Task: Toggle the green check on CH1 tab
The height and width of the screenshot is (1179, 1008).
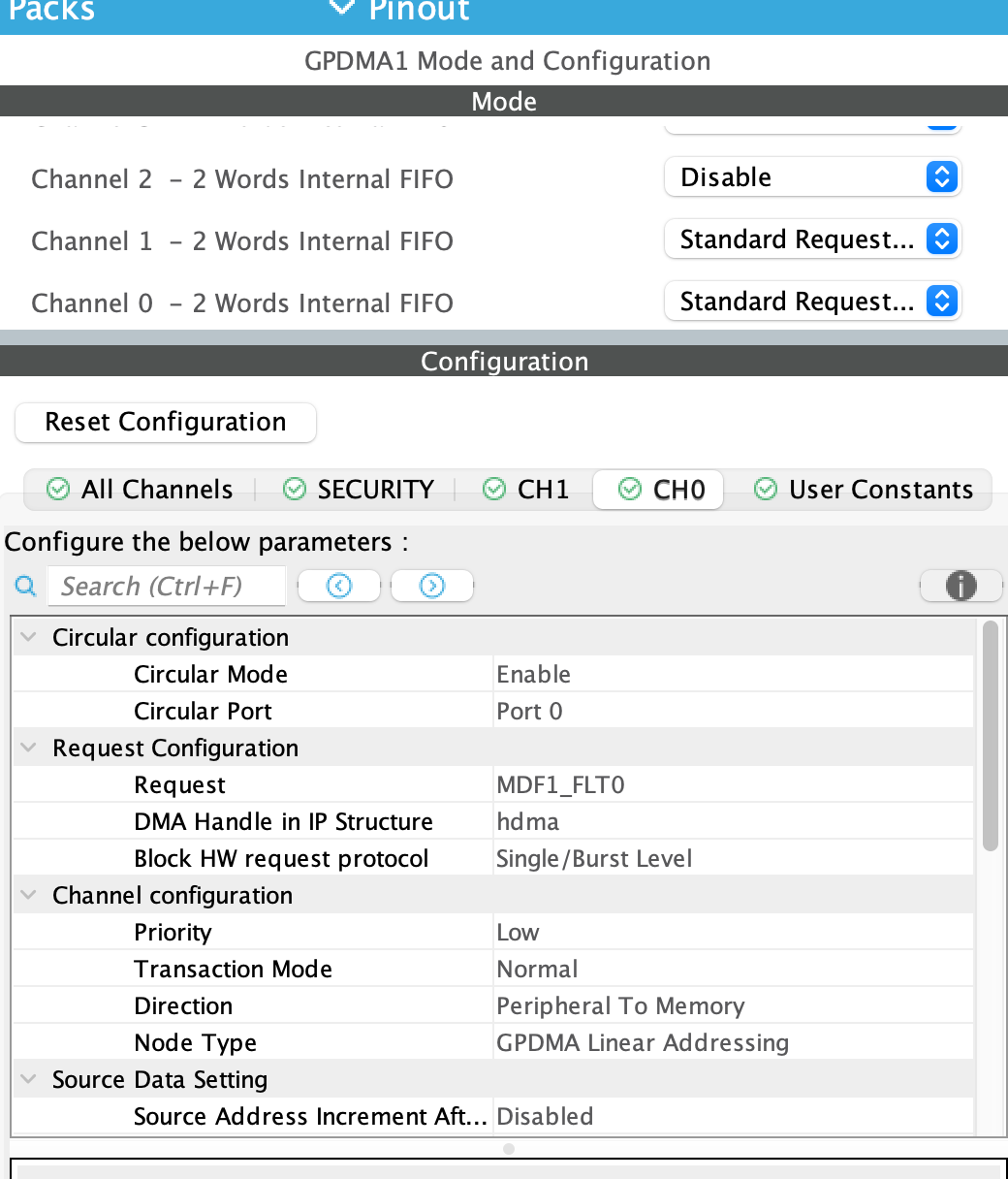Action: (x=494, y=490)
